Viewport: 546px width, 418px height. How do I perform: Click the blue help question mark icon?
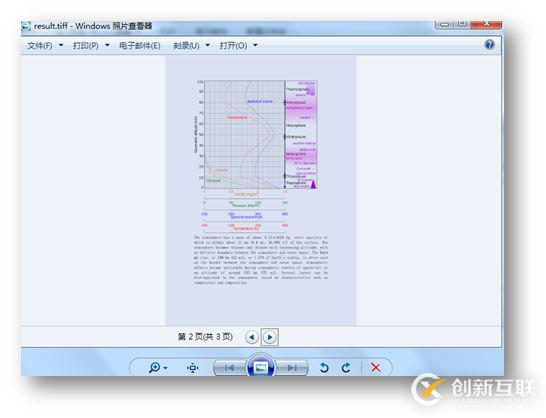coord(489,45)
